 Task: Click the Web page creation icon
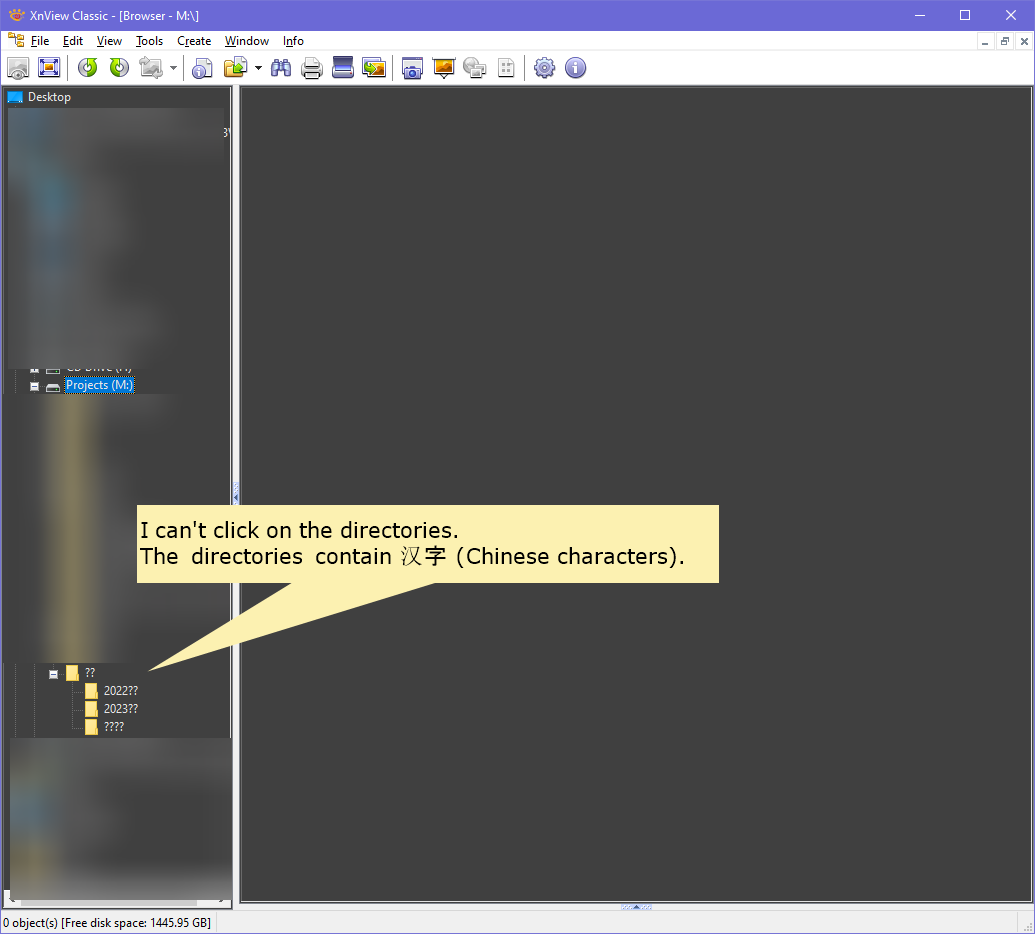[475, 67]
